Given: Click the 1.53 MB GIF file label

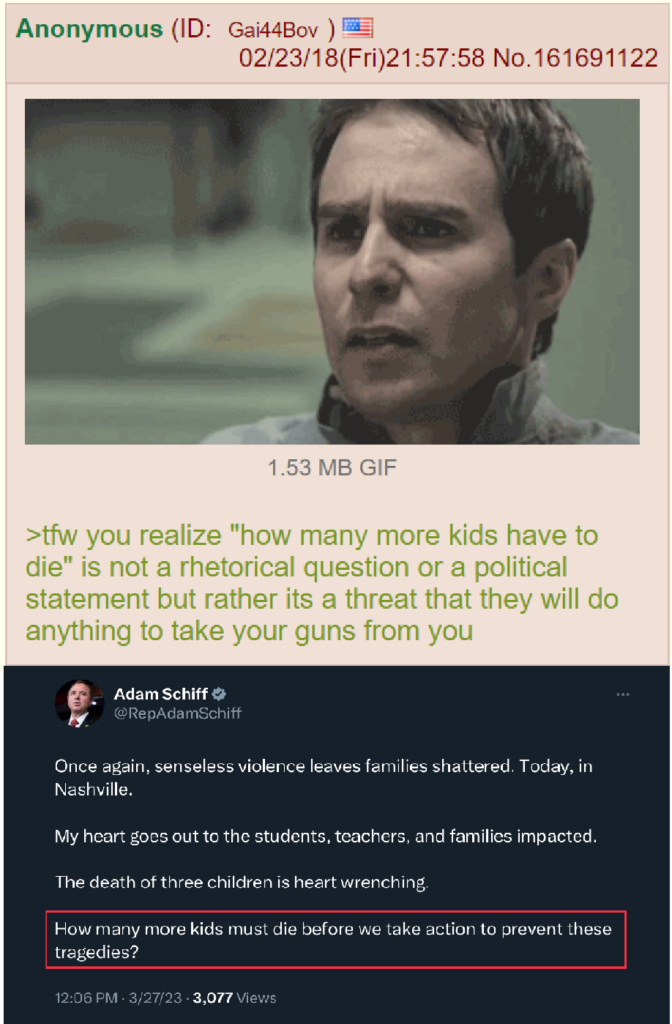Looking at the screenshot, I should coord(332,468).
